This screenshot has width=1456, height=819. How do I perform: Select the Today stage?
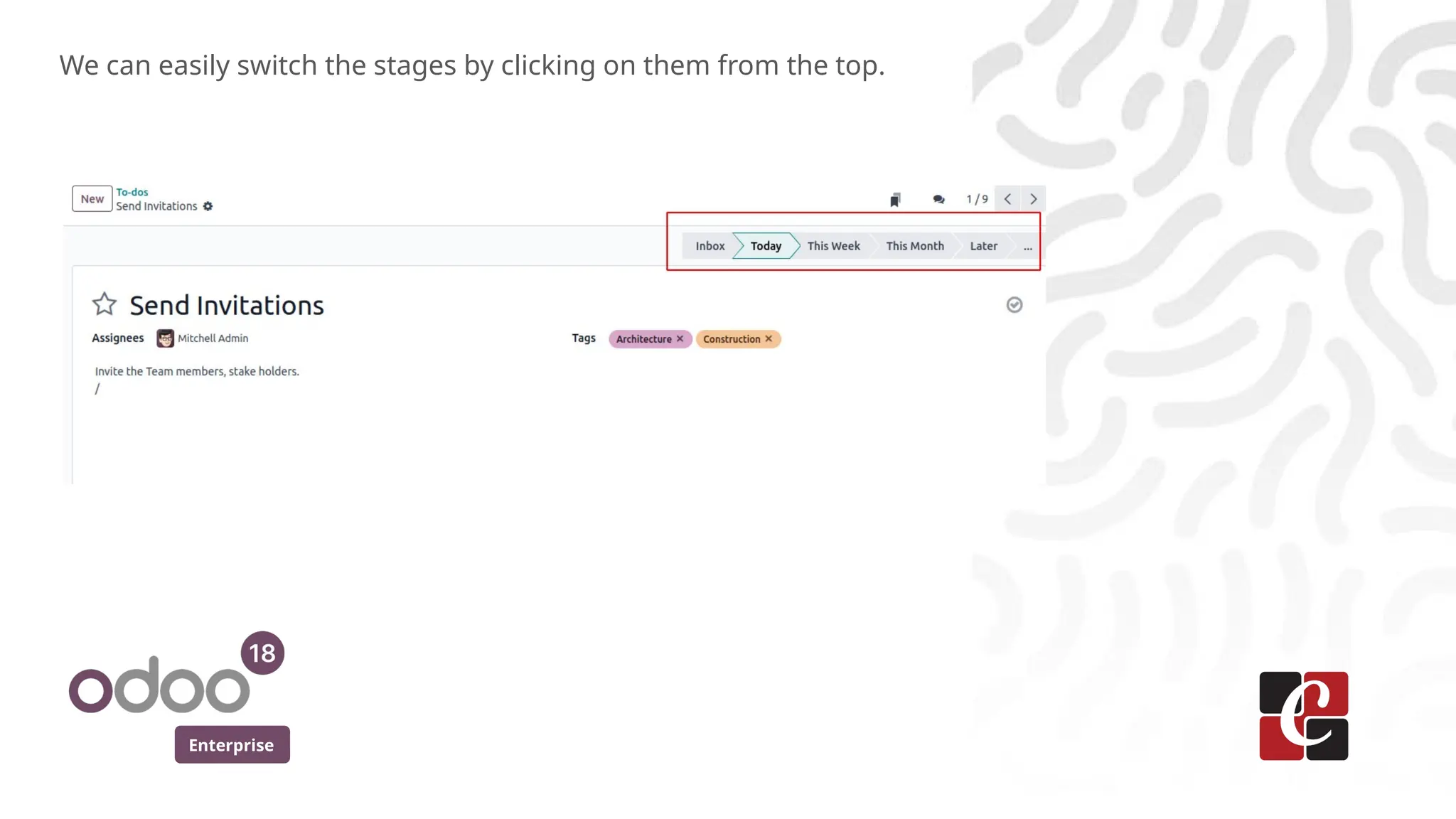click(766, 246)
